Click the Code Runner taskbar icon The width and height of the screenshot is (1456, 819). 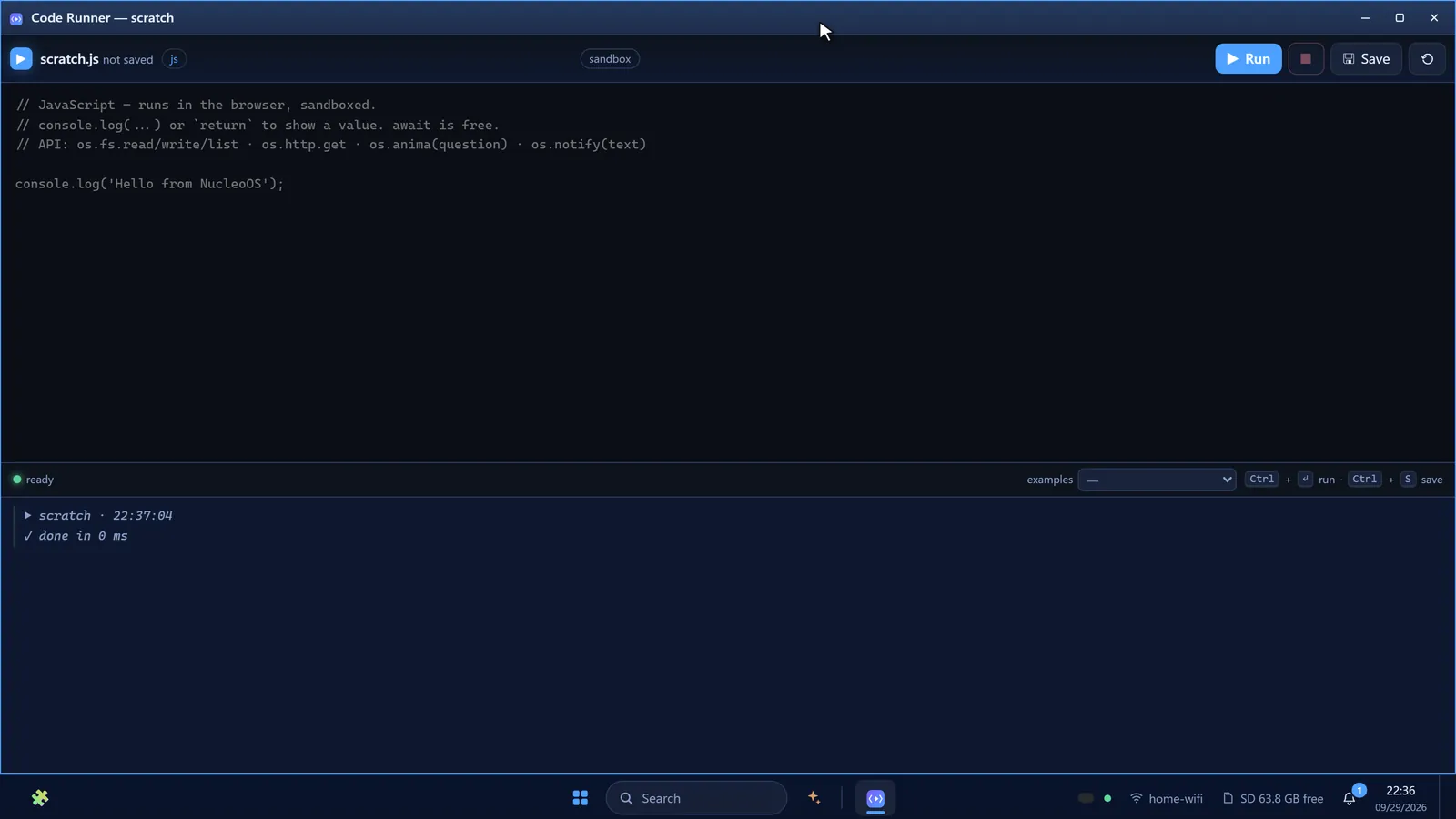coord(875,798)
